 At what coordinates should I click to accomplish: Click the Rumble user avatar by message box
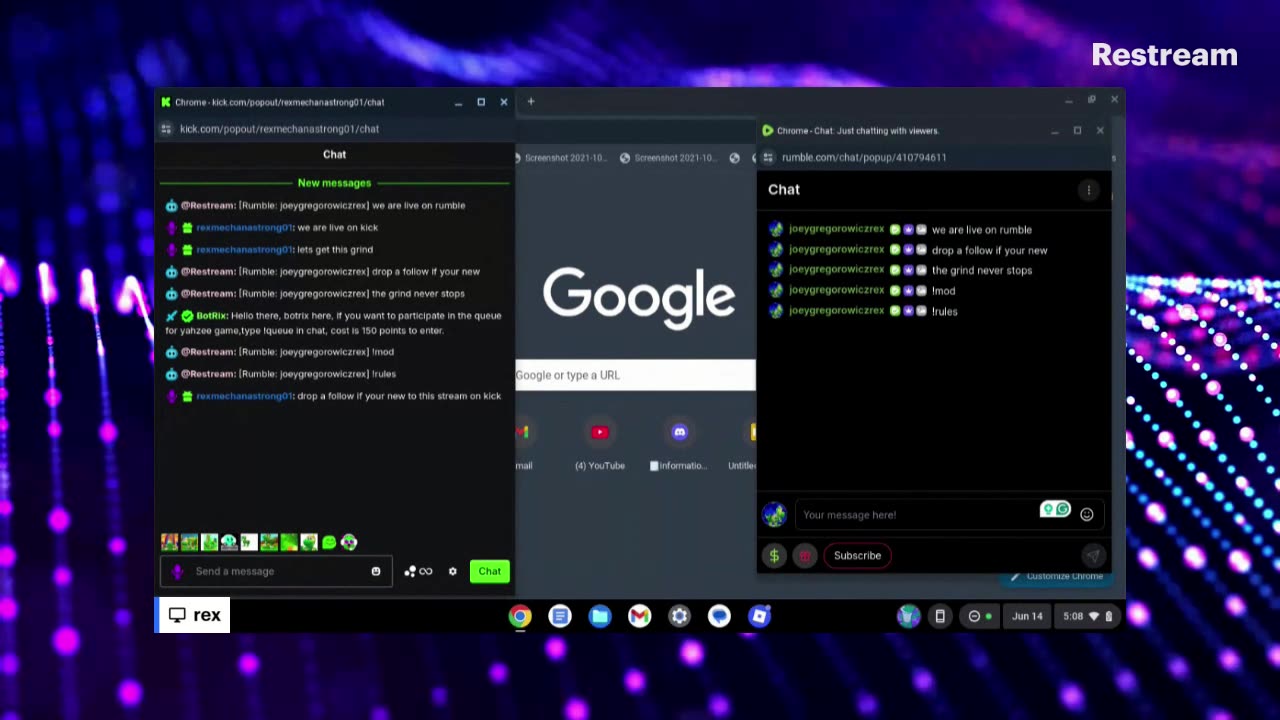click(774, 515)
